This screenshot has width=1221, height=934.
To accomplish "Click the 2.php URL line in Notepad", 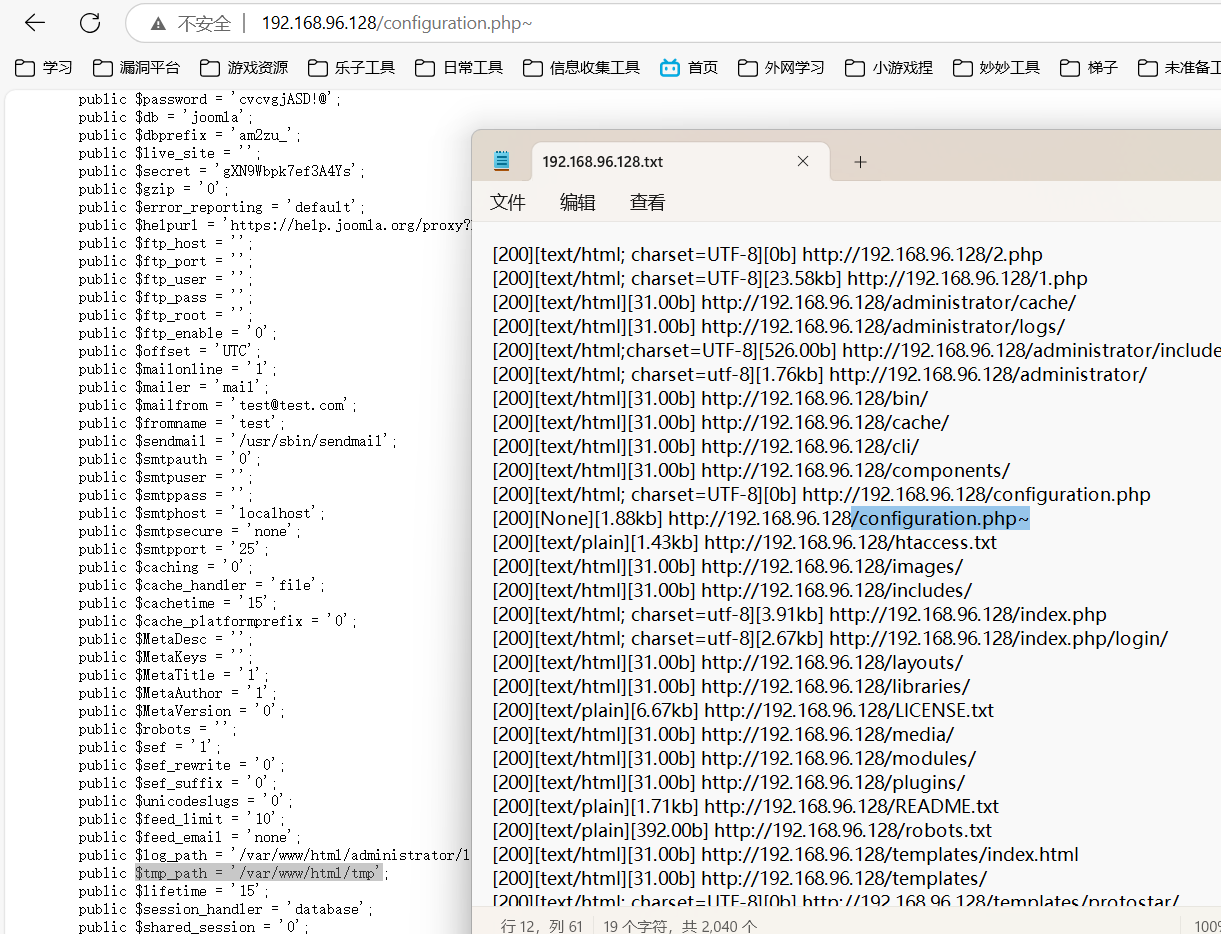I will pyautogui.click(x=768, y=254).
